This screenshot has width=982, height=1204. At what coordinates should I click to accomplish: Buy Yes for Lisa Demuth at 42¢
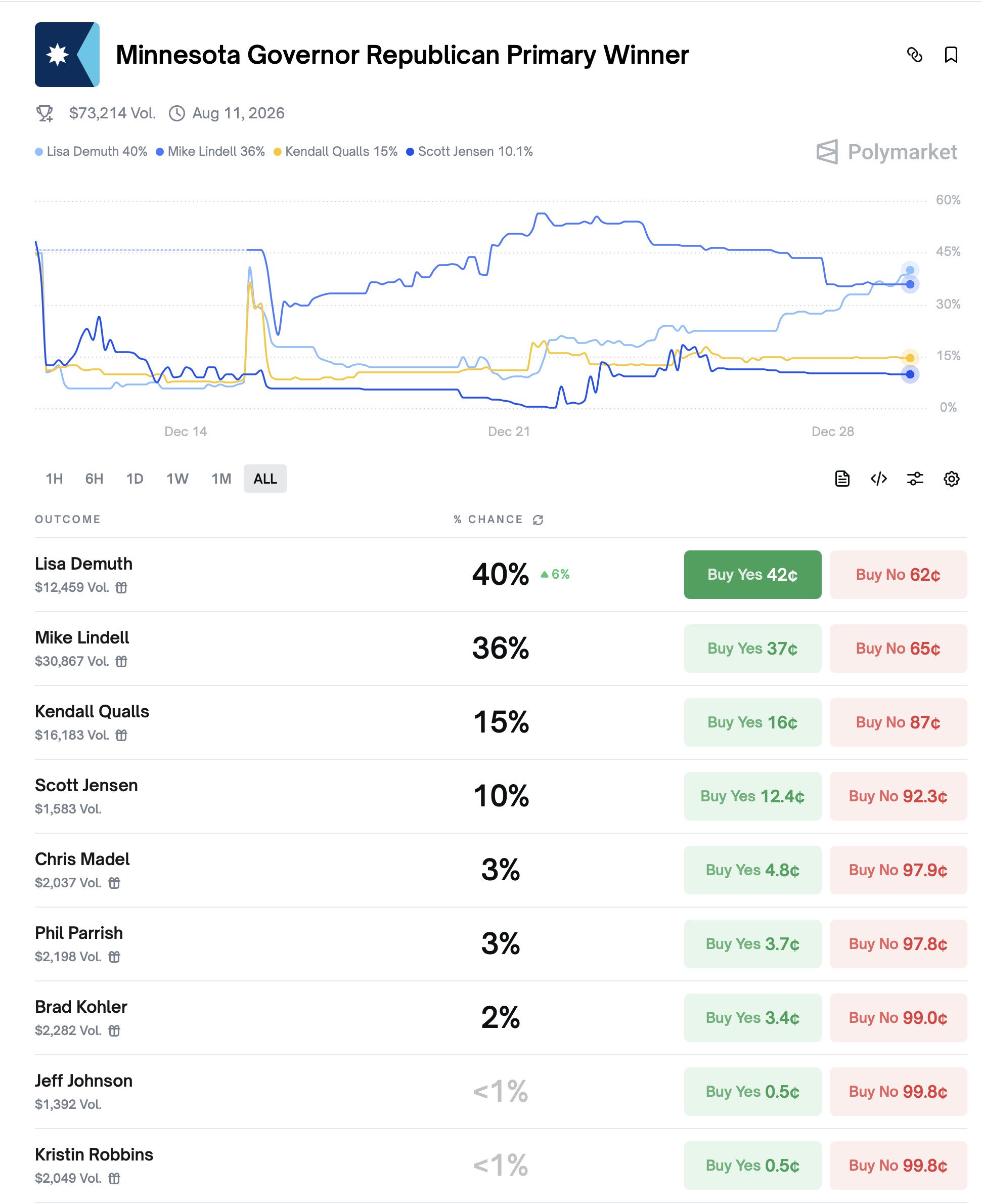pos(752,574)
